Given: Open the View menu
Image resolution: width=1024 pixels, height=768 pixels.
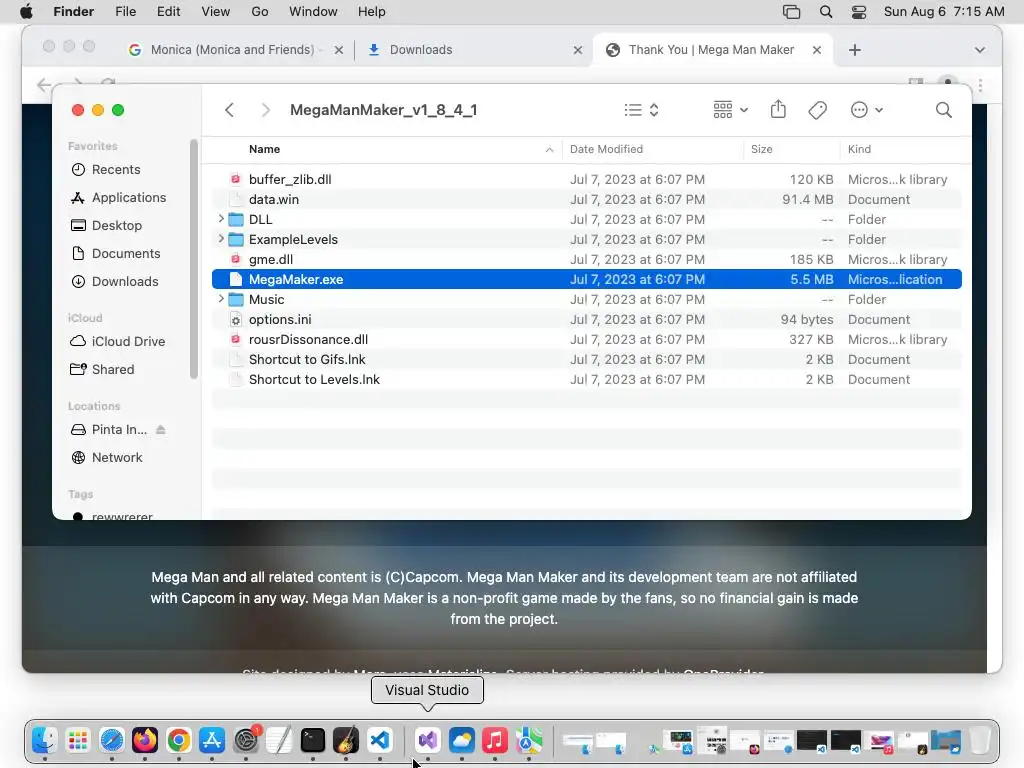Looking at the screenshot, I should [216, 12].
